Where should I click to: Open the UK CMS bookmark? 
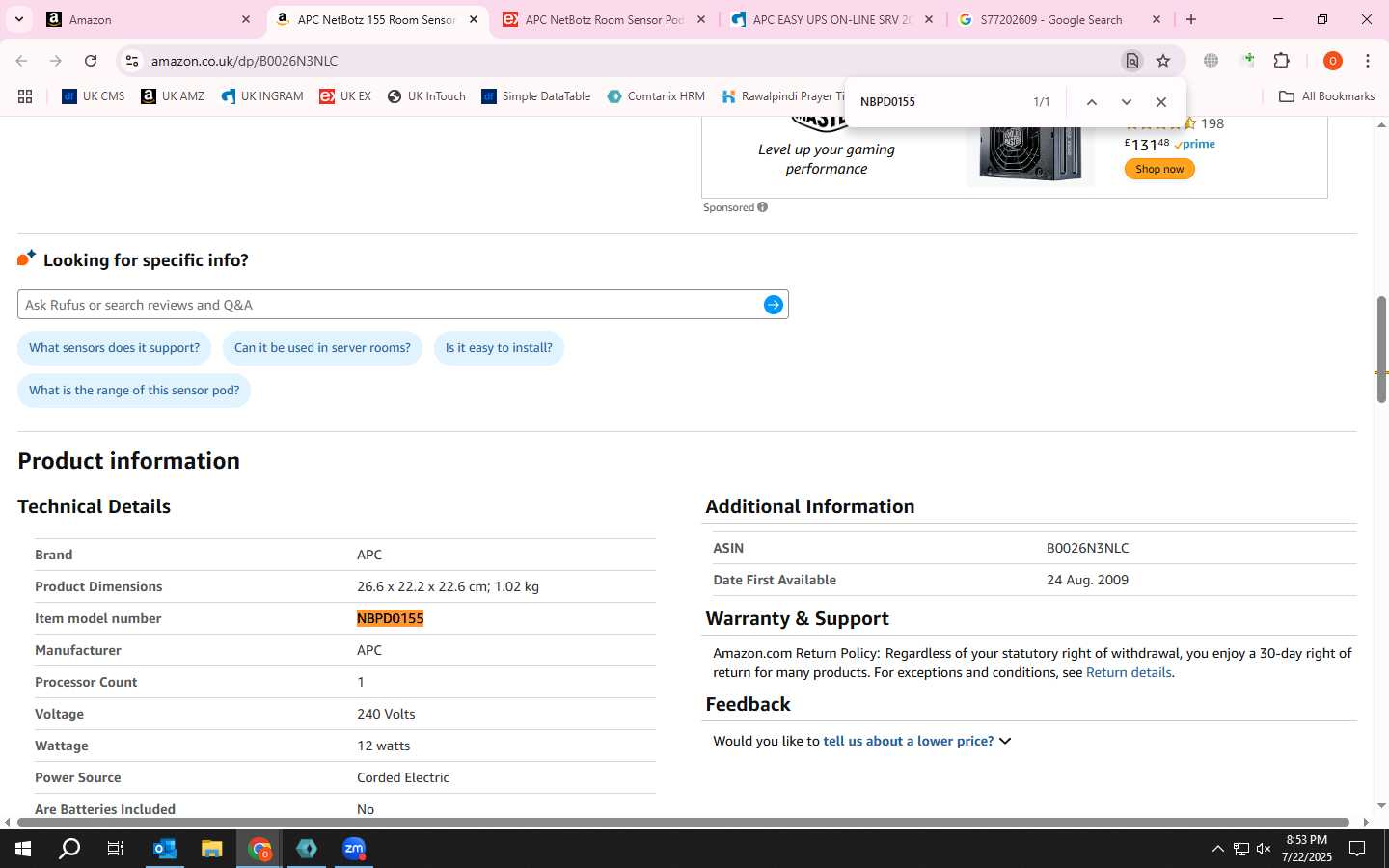(93, 96)
